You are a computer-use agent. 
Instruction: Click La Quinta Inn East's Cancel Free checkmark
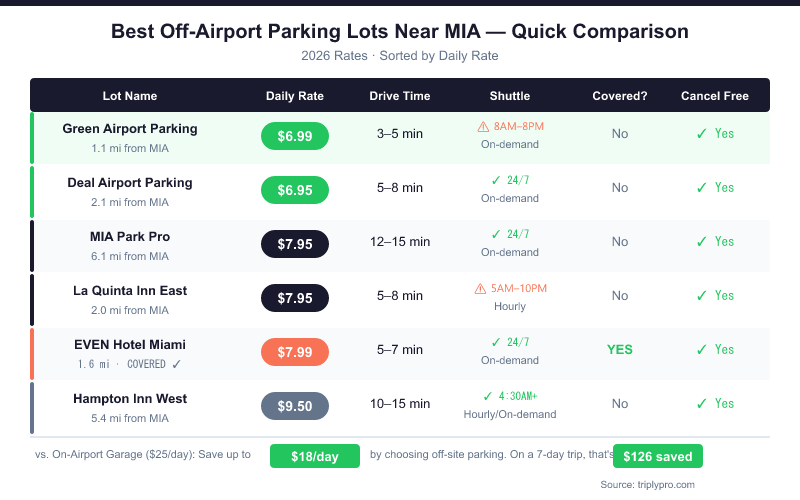pos(702,295)
